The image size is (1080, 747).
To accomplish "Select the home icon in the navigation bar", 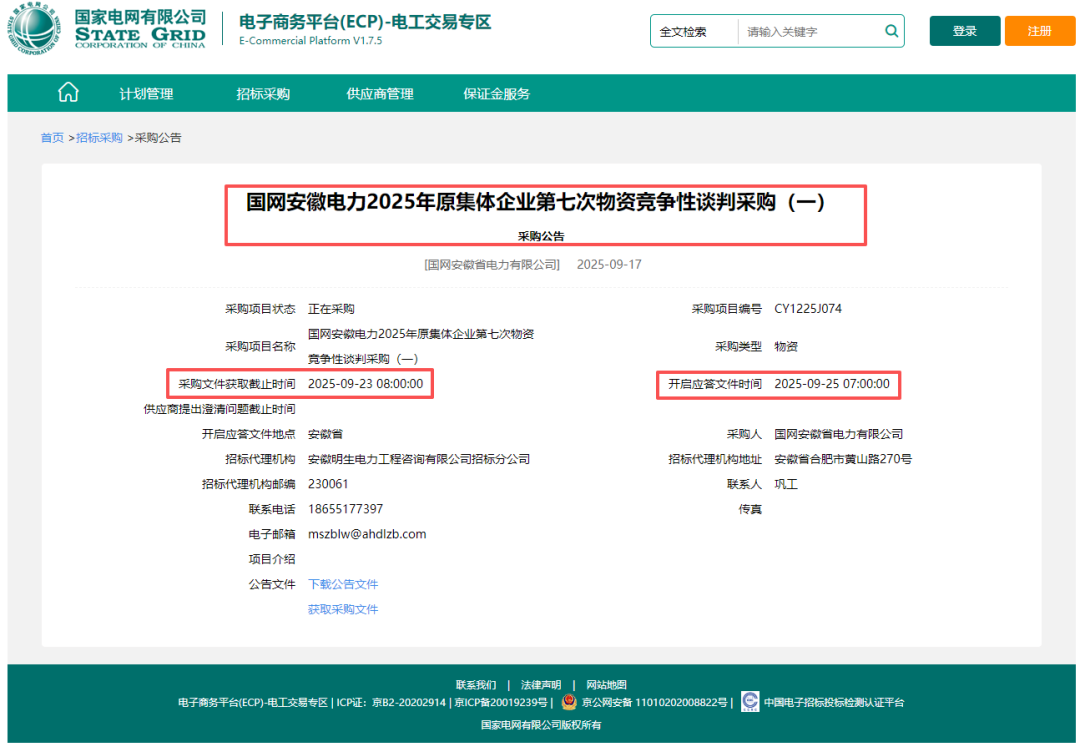I will point(67,91).
